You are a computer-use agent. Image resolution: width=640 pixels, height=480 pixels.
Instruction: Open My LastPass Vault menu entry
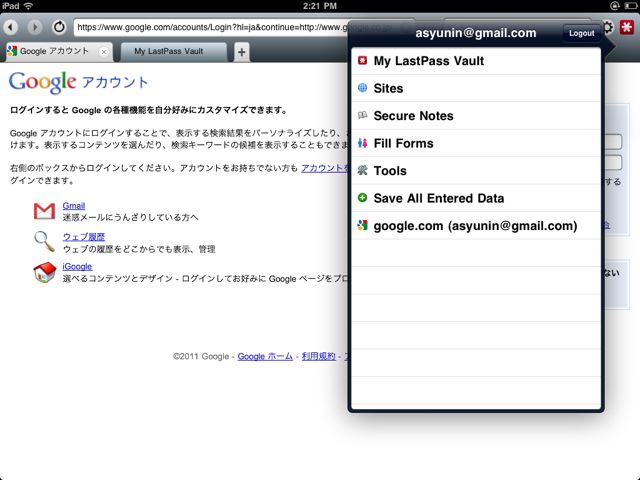[476, 61]
